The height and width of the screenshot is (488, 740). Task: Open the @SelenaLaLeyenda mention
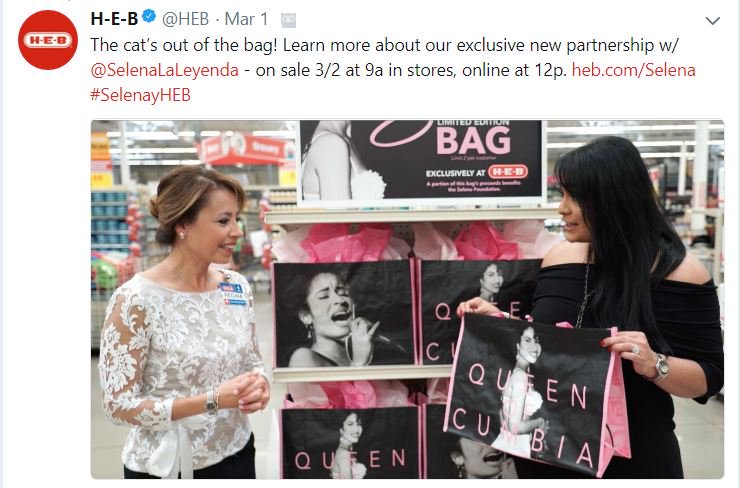tap(164, 70)
